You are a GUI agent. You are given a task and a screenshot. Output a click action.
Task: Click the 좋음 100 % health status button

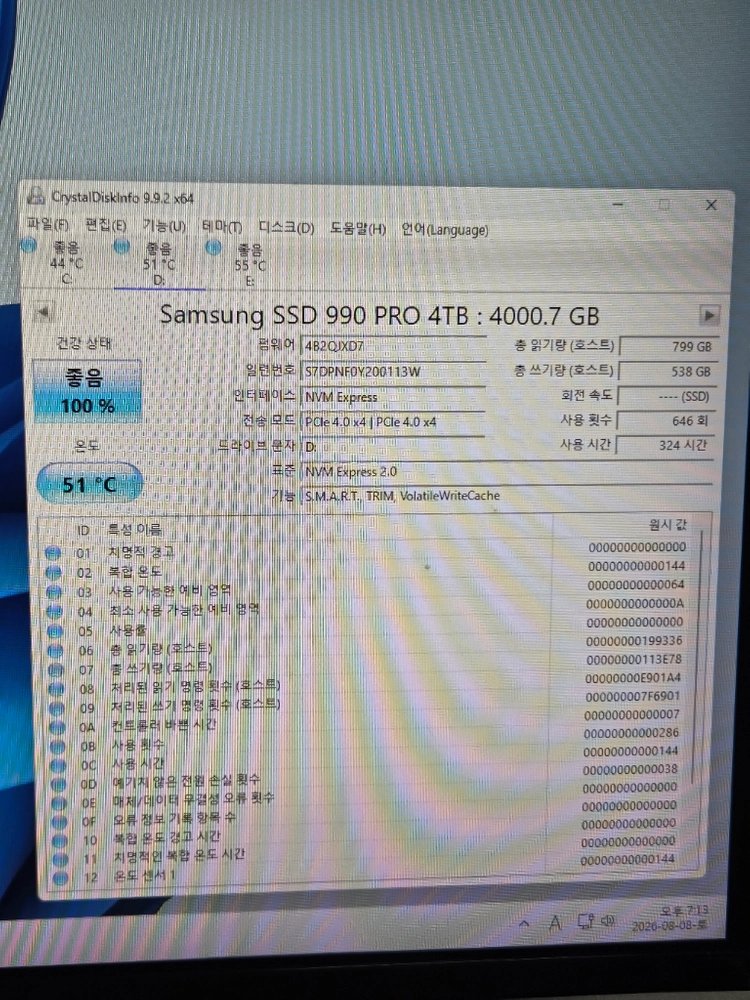(87, 391)
